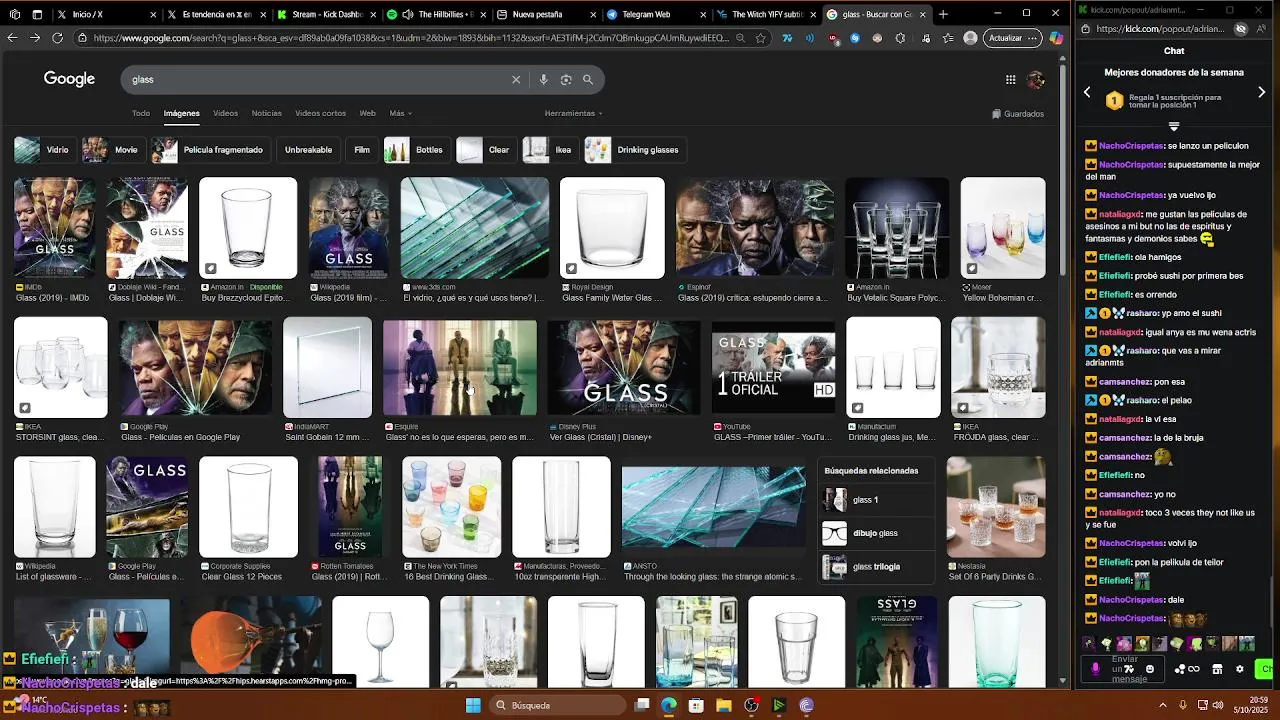Click the Google search text field
This screenshot has width=1280, height=720.
[320, 80]
